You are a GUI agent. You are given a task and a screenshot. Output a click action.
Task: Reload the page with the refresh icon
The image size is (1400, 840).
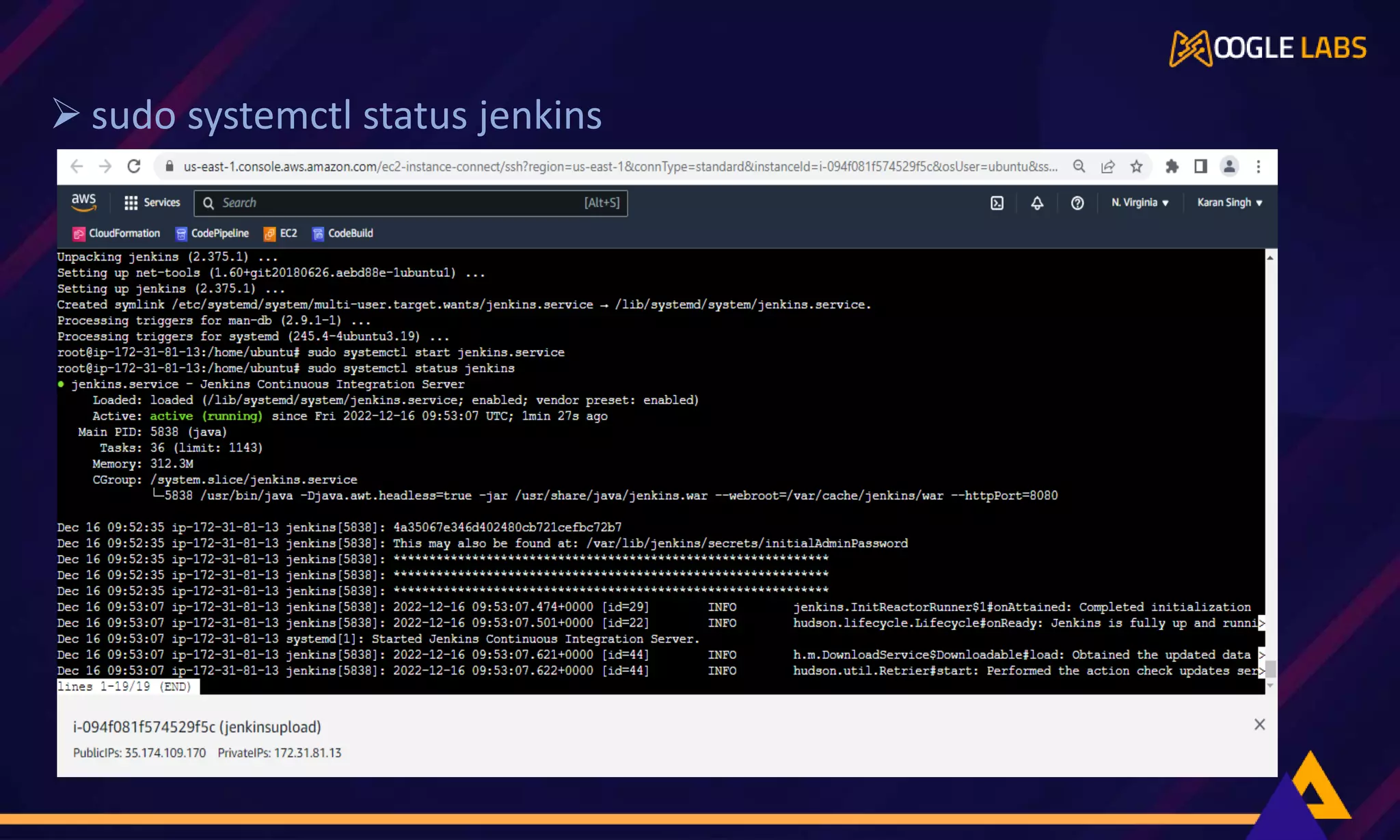tap(134, 167)
